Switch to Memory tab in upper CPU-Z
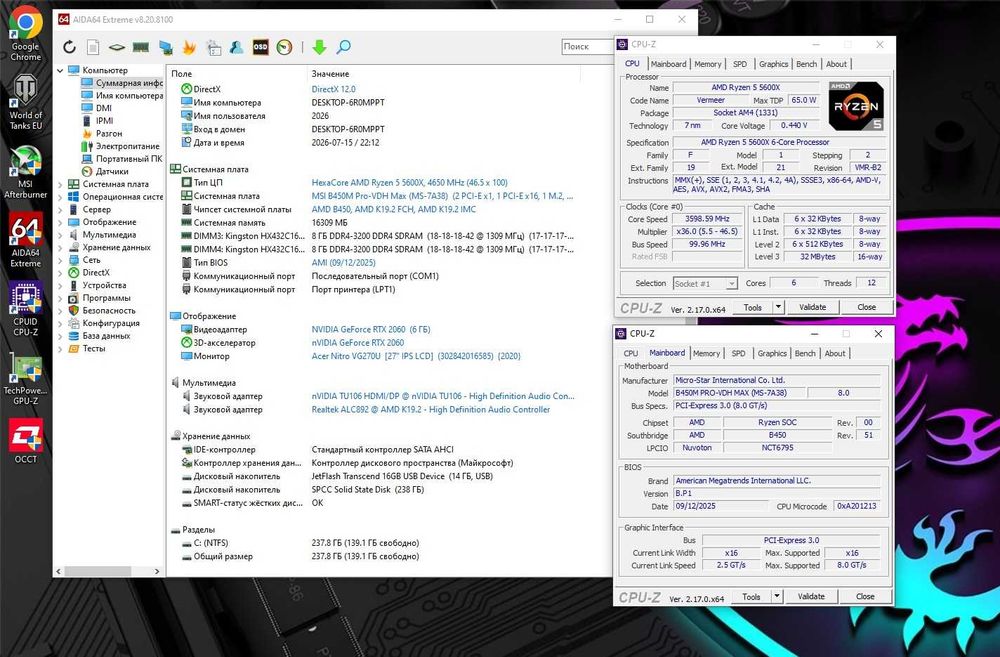Screen dimensions: 1000x657 coord(707,64)
